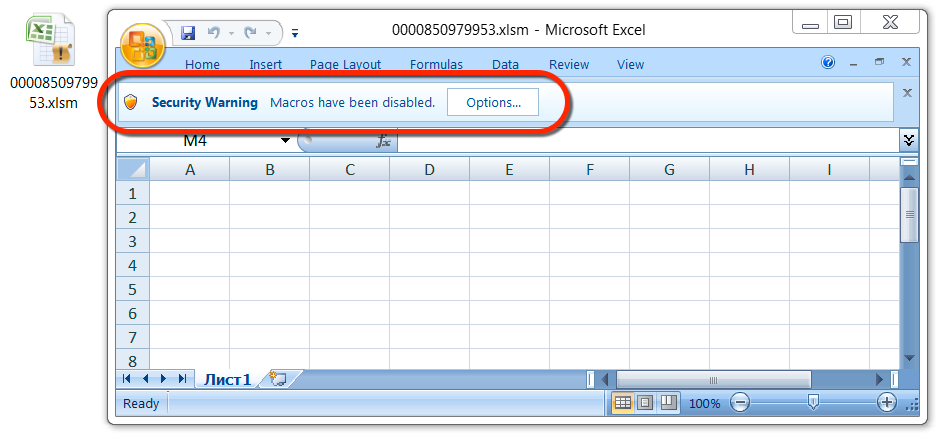This screenshot has height=439, width=943.
Task: Dismiss the Security Warning message bar
Action: [908, 93]
